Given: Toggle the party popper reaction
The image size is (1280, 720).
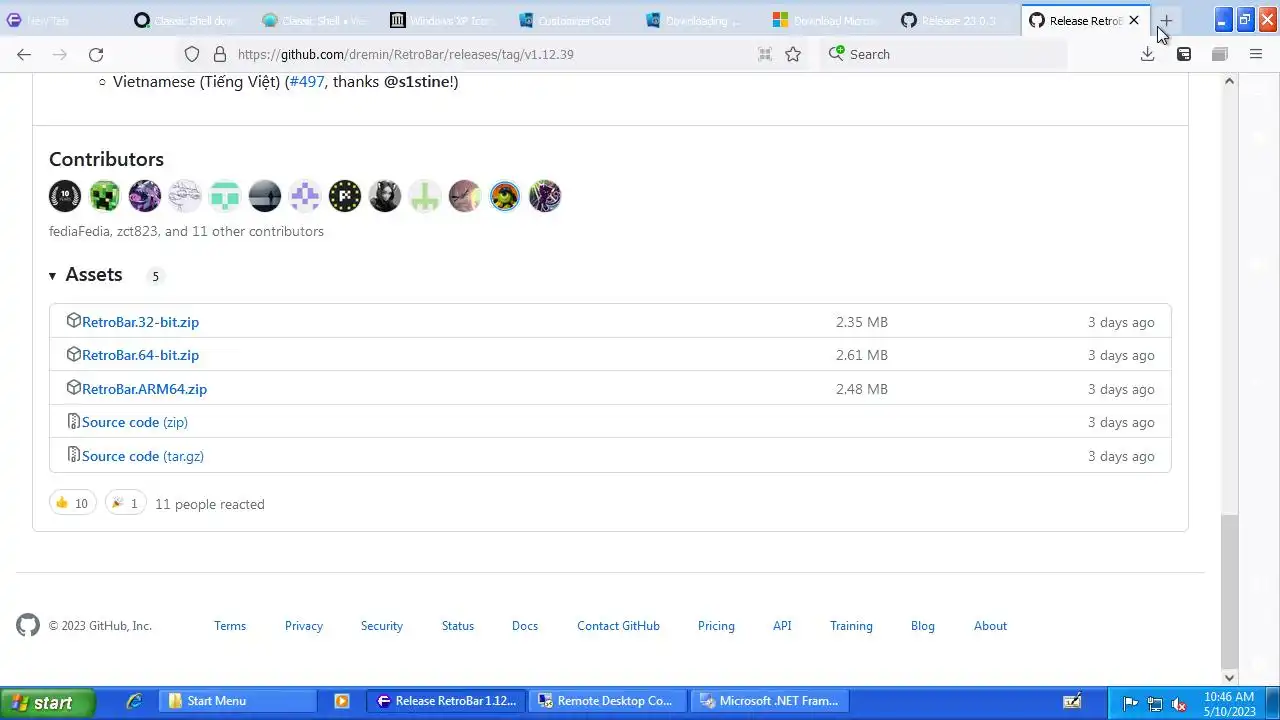Looking at the screenshot, I should (126, 503).
